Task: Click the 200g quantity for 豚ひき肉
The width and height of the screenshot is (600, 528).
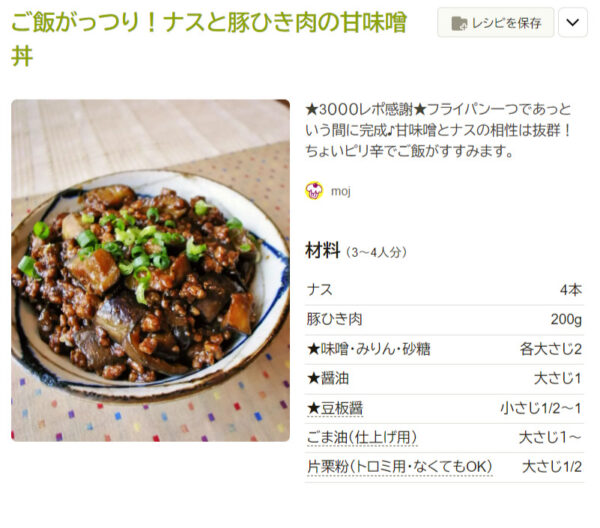Action: [x=566, y=319]
